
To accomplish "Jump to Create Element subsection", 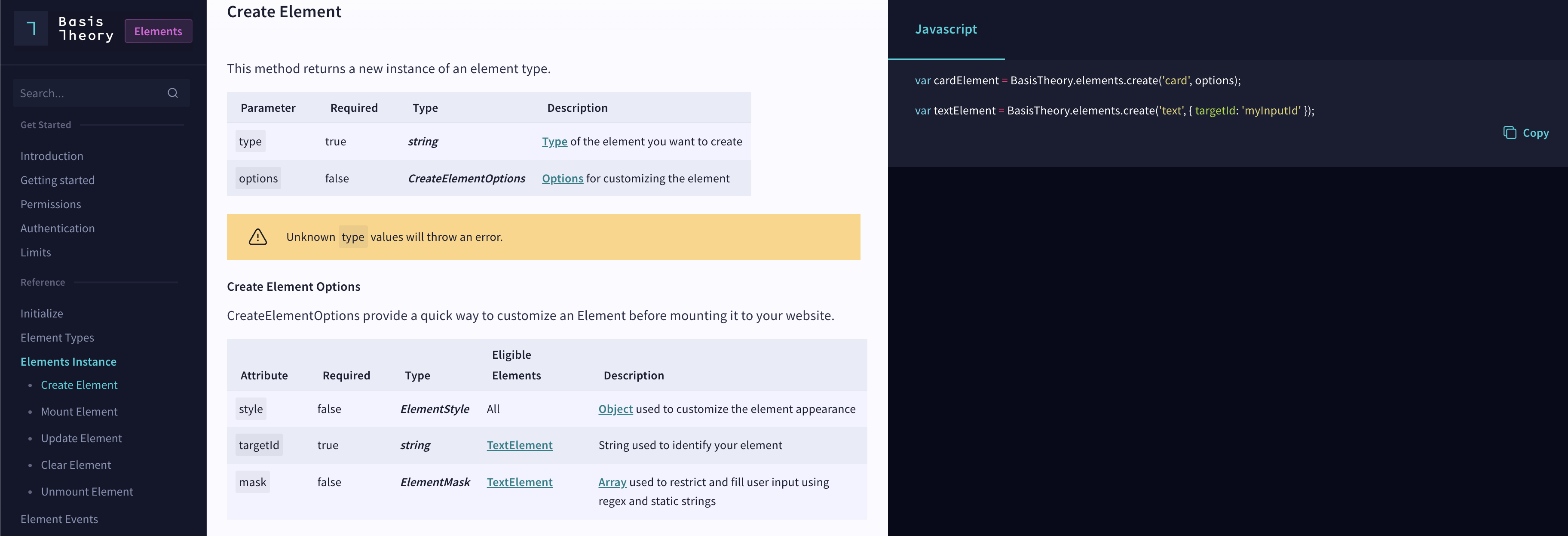I will pos(79,385).
